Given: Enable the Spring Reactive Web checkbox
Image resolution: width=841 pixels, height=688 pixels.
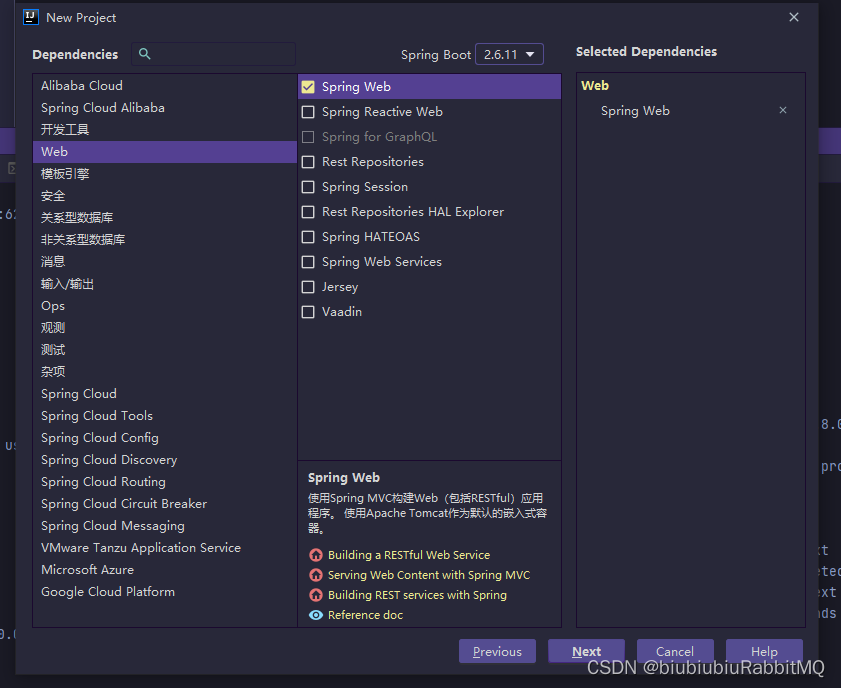Looking at the screenshot, I should (x=308, y=112).
